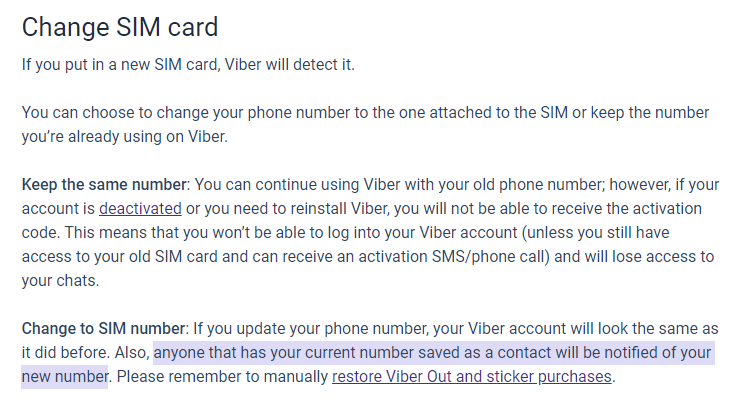Click the phrase "You can continue using Viber"
This screenshot has width=739, height=408.
286,184
